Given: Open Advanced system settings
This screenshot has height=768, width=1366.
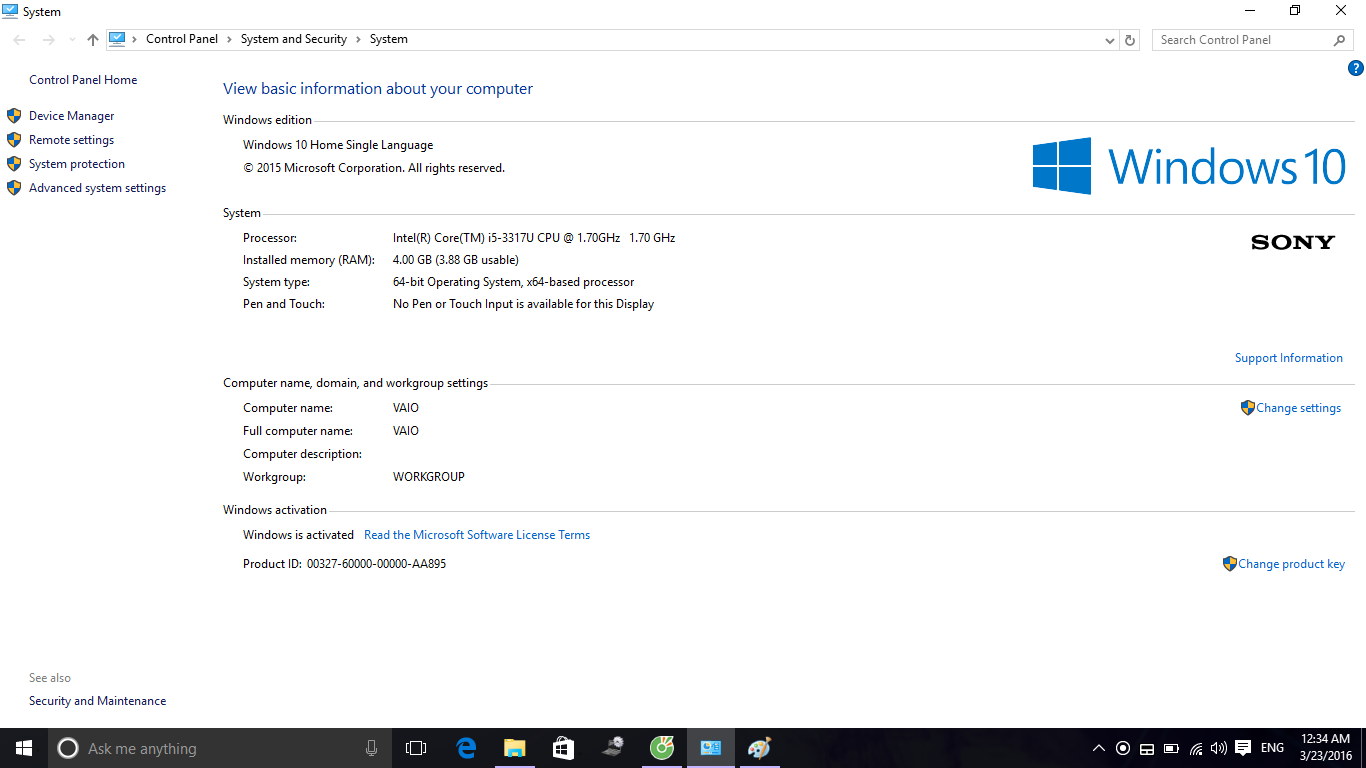Looking at the screenshot, I should pos(98,188).
